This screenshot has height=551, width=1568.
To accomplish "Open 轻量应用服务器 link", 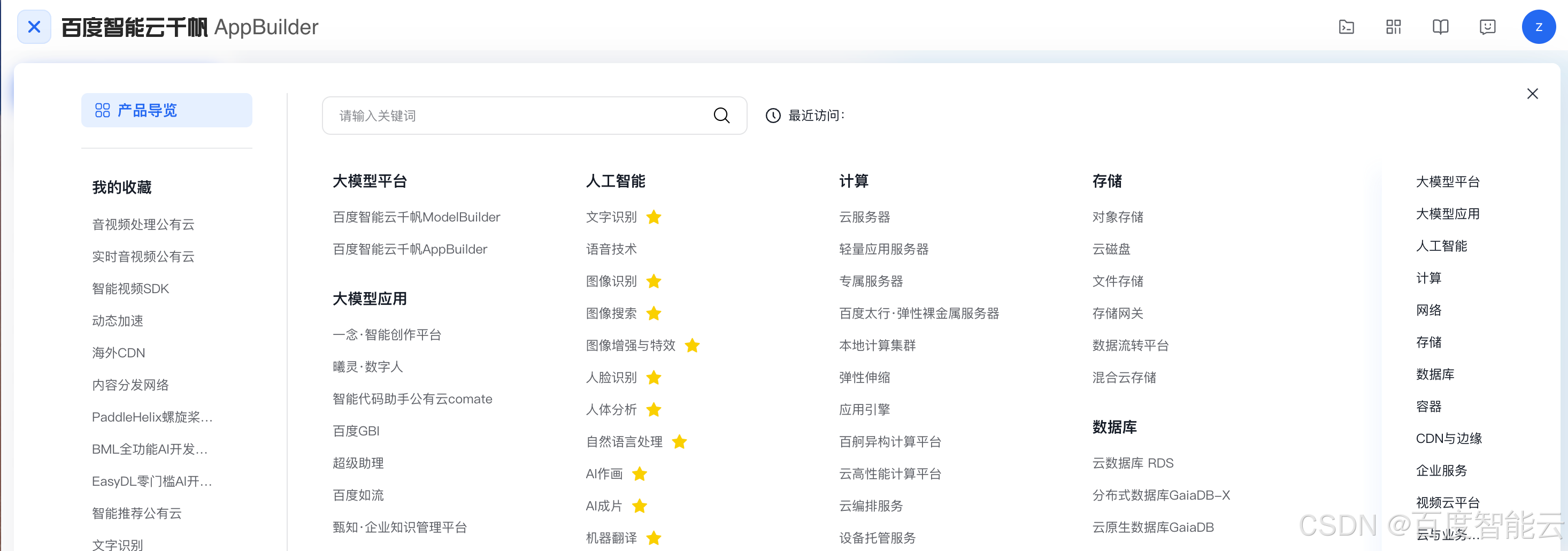I will [x=884, y=249].
